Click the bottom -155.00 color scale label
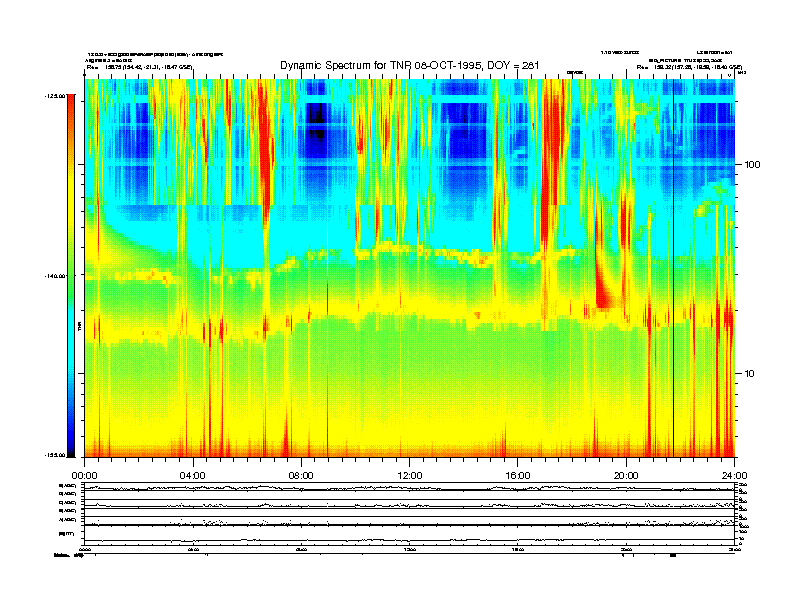 [55, 455]
